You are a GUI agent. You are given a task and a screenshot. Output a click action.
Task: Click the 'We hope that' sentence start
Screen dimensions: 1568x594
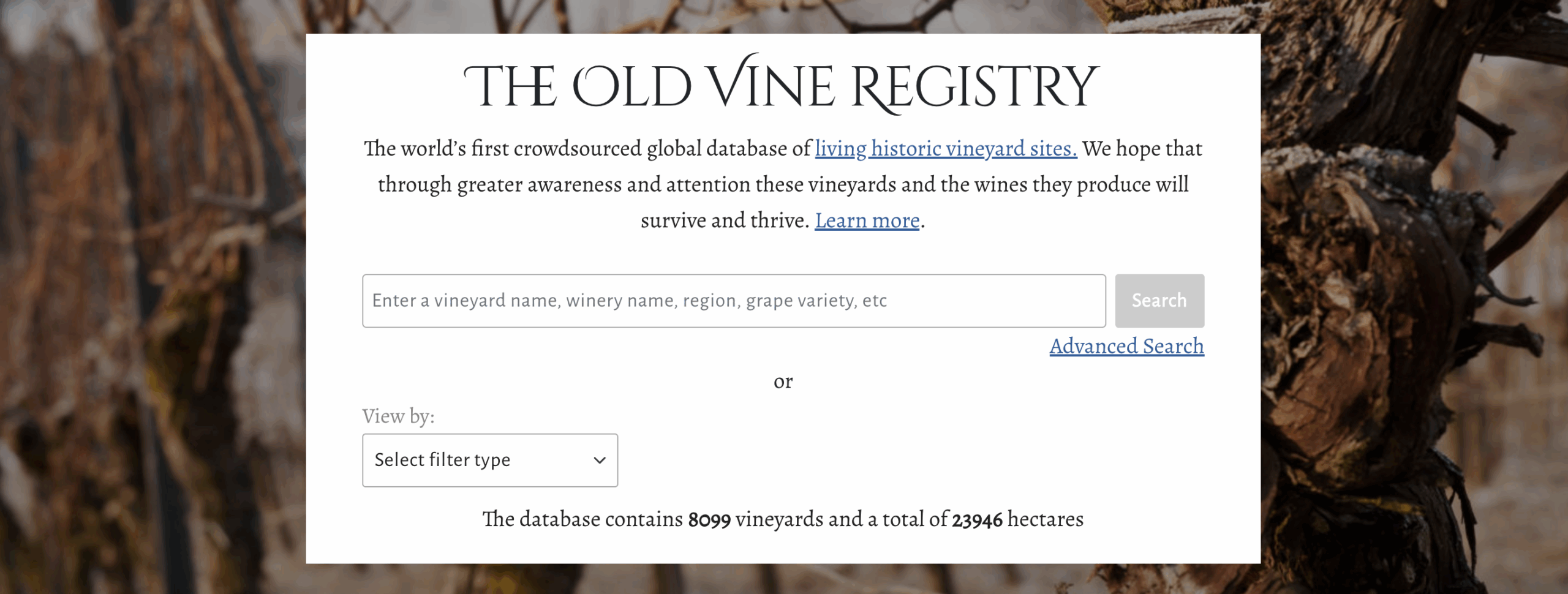(x=1142, y=149)
